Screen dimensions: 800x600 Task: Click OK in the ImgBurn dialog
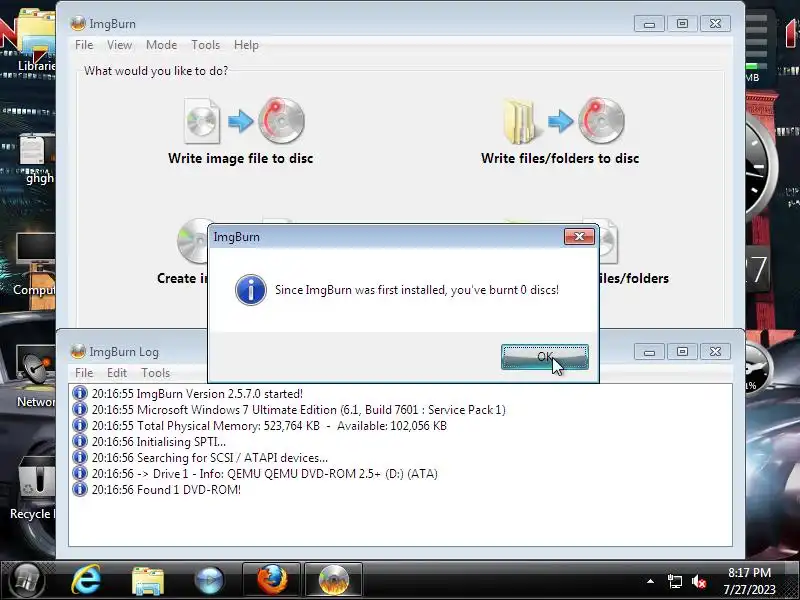pos(544,357)
